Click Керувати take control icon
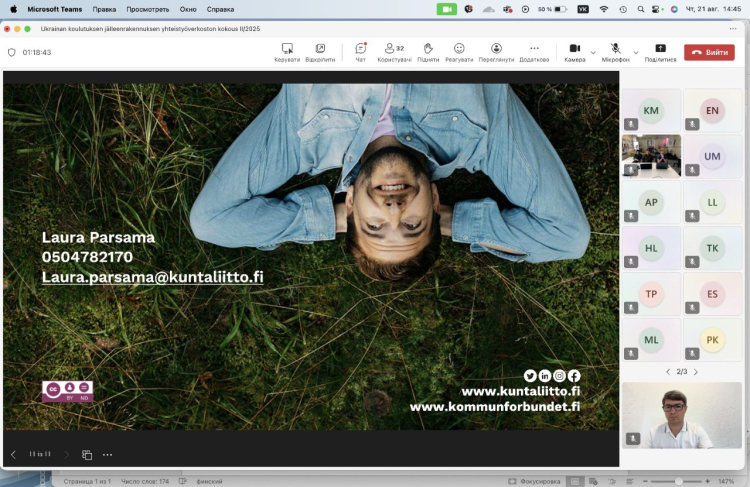This screenshot has height=487, width=750. (287, 49)
